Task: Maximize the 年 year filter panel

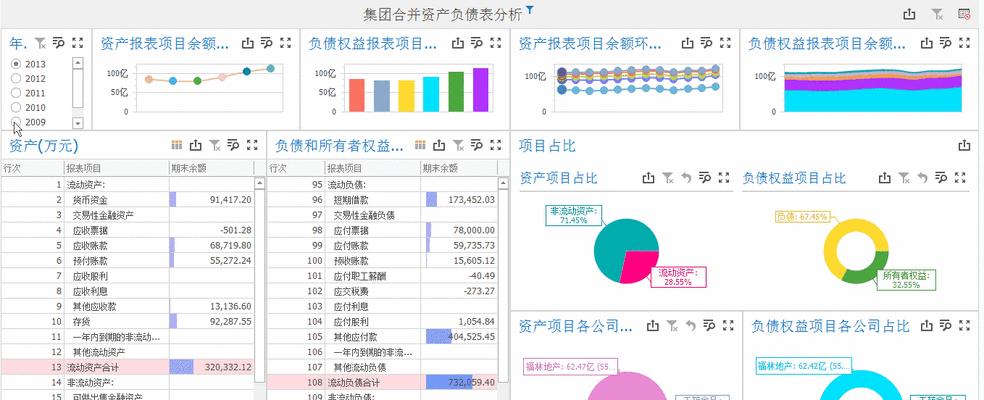Action: pyautogui.click(x=77, y=43)
